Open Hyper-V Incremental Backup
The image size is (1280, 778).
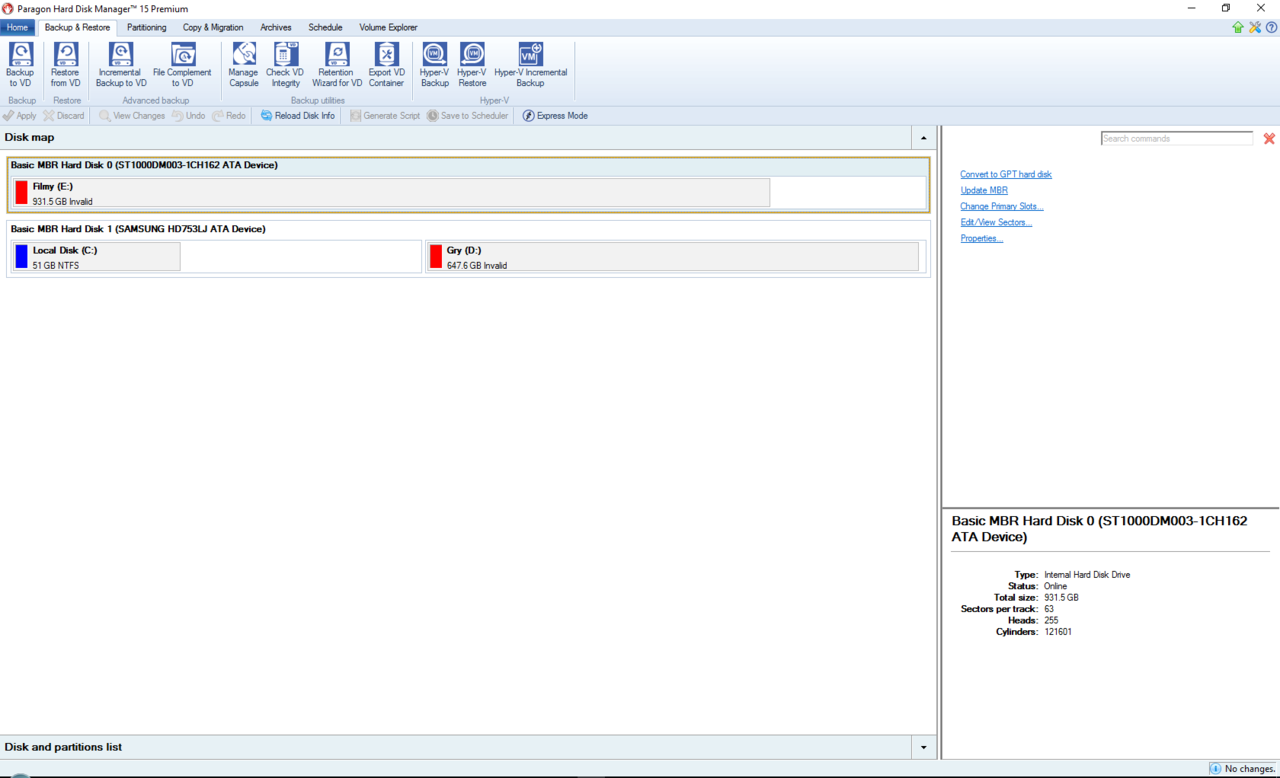tap(530, 65)
